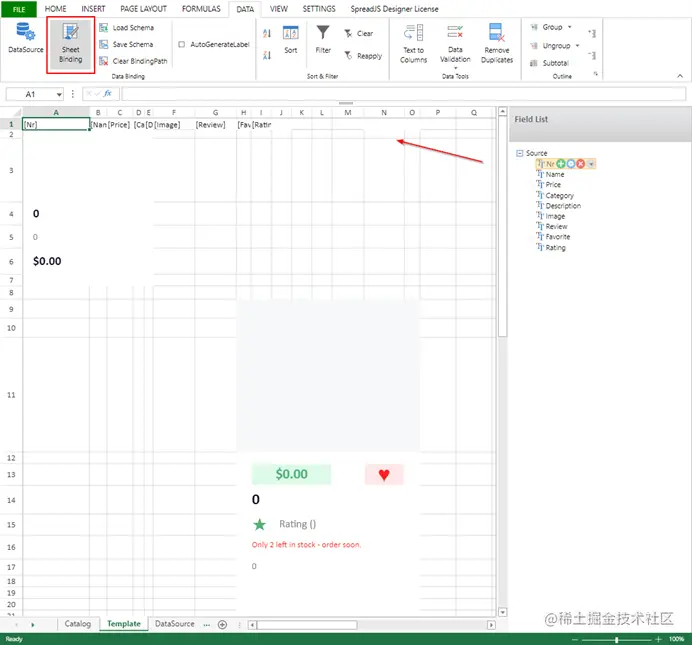
Task: Click the Ungroup outline icon
Action: click(534, 46)
